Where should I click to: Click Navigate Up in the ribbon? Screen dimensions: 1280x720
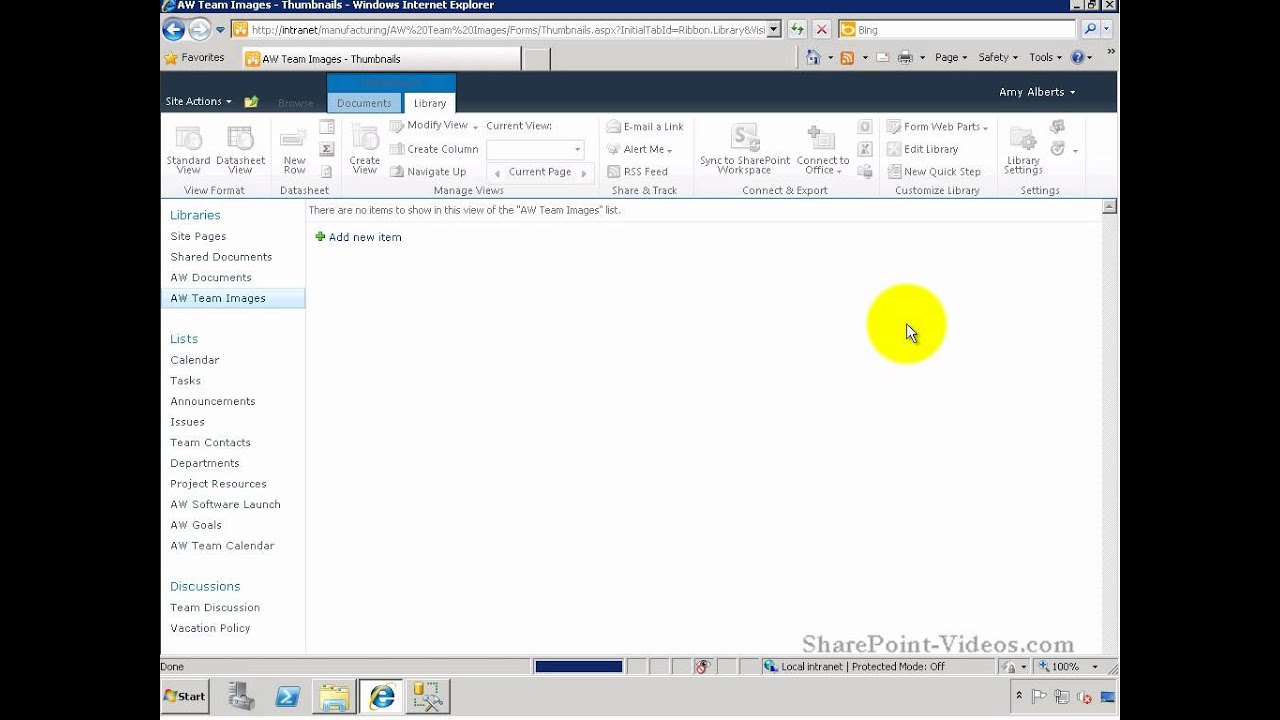428,171
